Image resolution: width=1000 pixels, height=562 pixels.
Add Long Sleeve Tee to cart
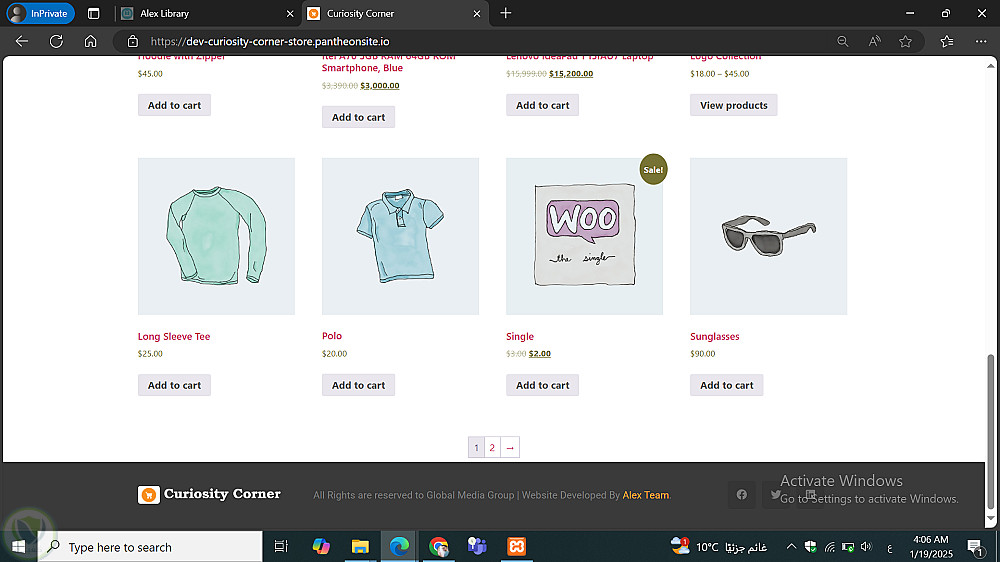click(174, 385)
